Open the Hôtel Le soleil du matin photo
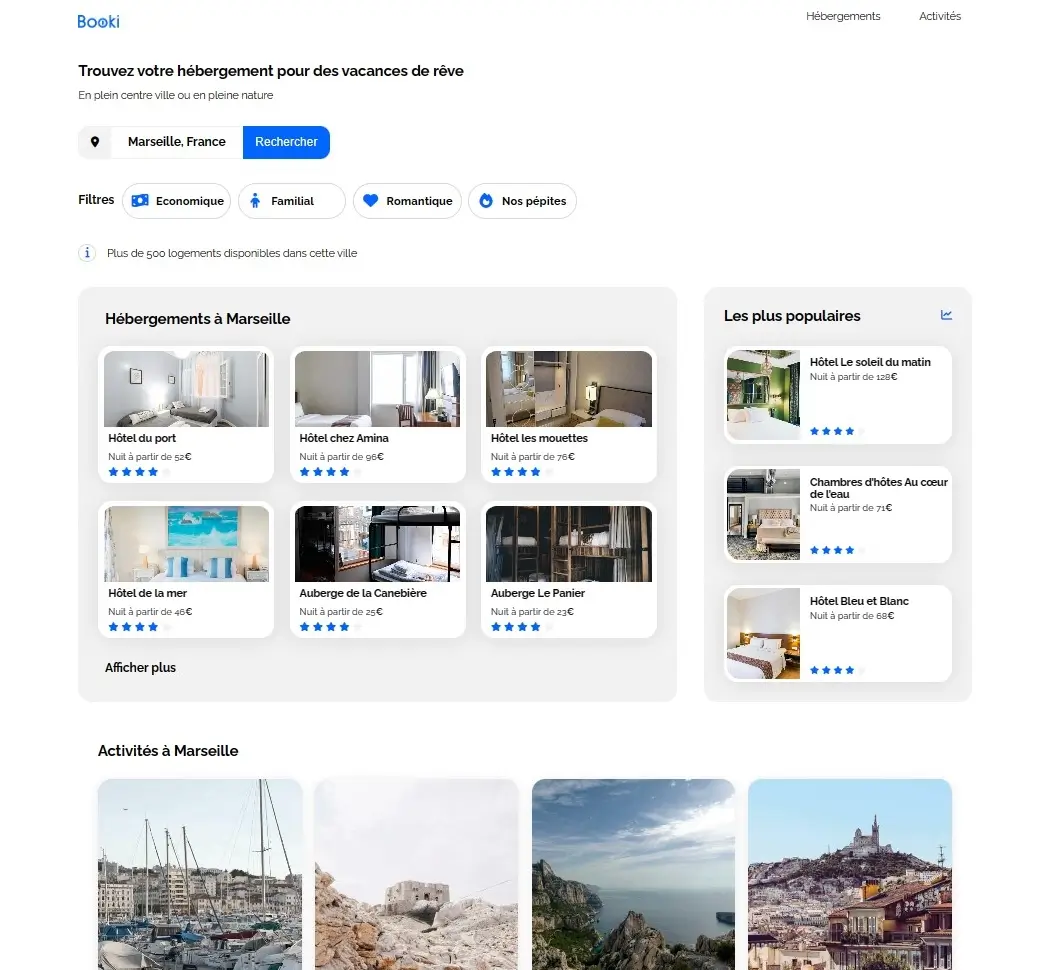The width and height of the screenshot is (1050, 970). (x=763, y=395)
